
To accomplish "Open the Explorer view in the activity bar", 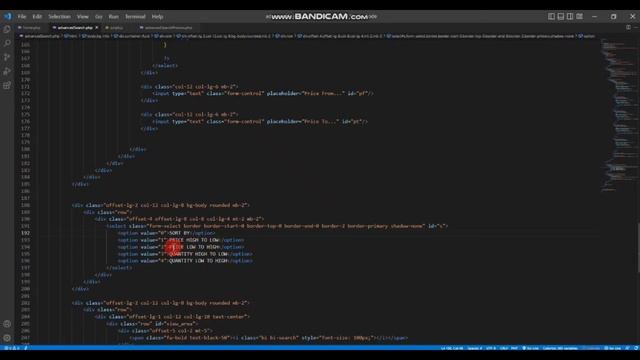I will coord(7,29).
